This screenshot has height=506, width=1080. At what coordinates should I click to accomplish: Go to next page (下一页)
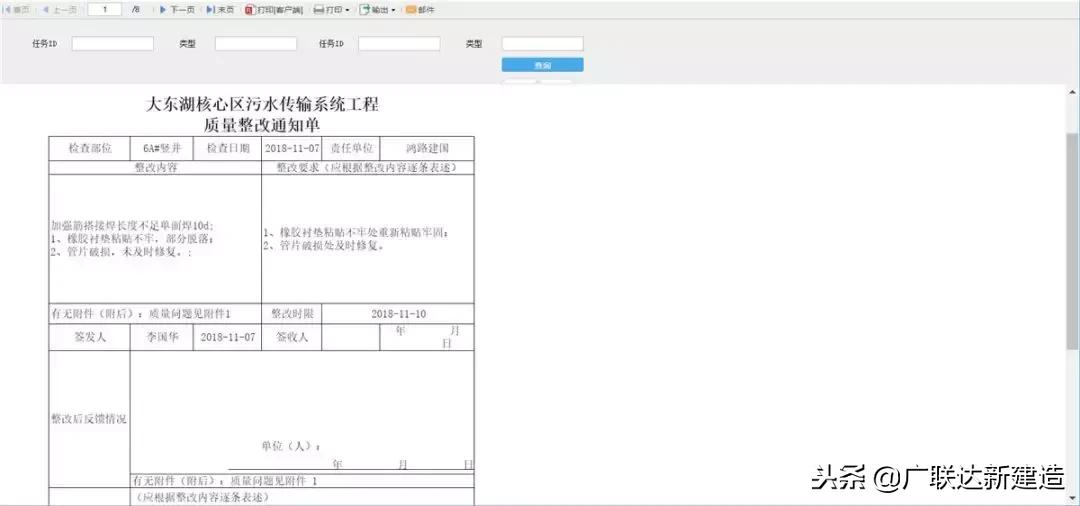click(177, 10)
